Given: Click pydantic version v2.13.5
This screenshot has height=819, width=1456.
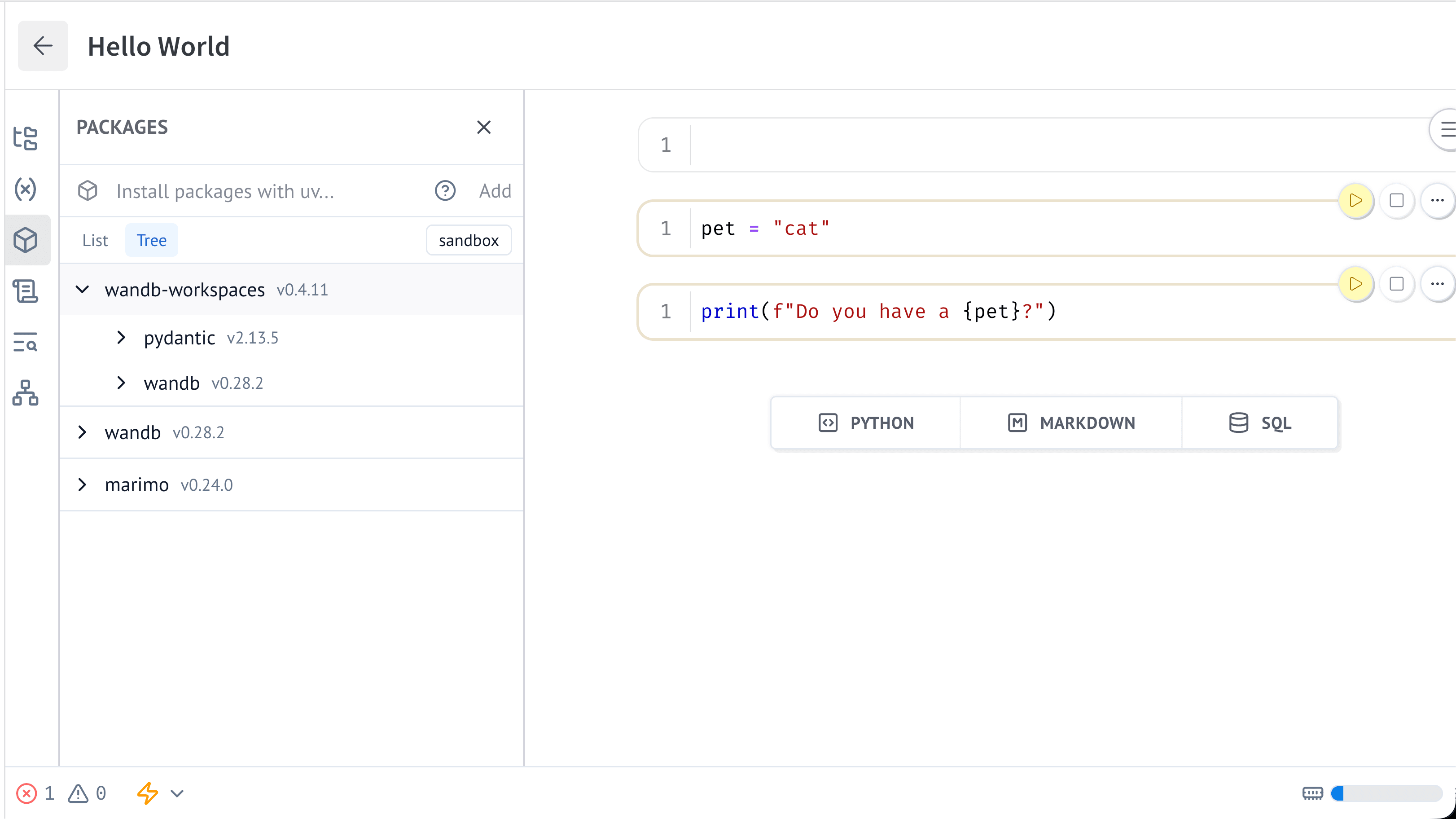Looking at the screenshot, I should click(x=253, y=338).
